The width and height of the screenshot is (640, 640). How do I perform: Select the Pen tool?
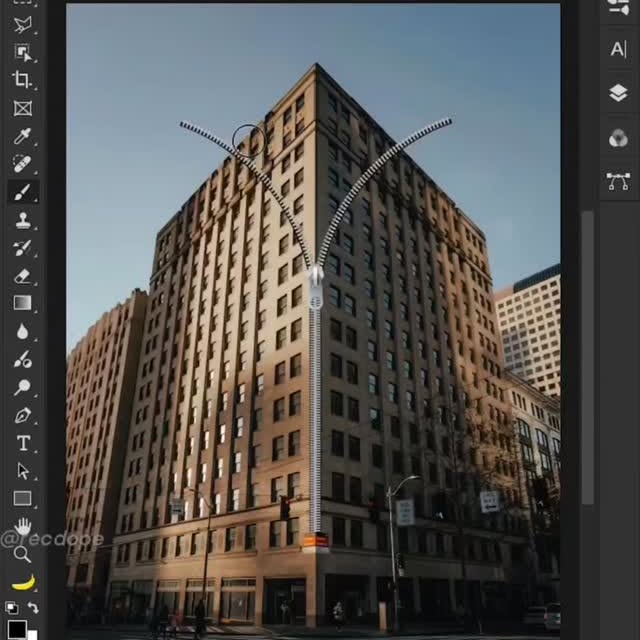click(22, 415)
